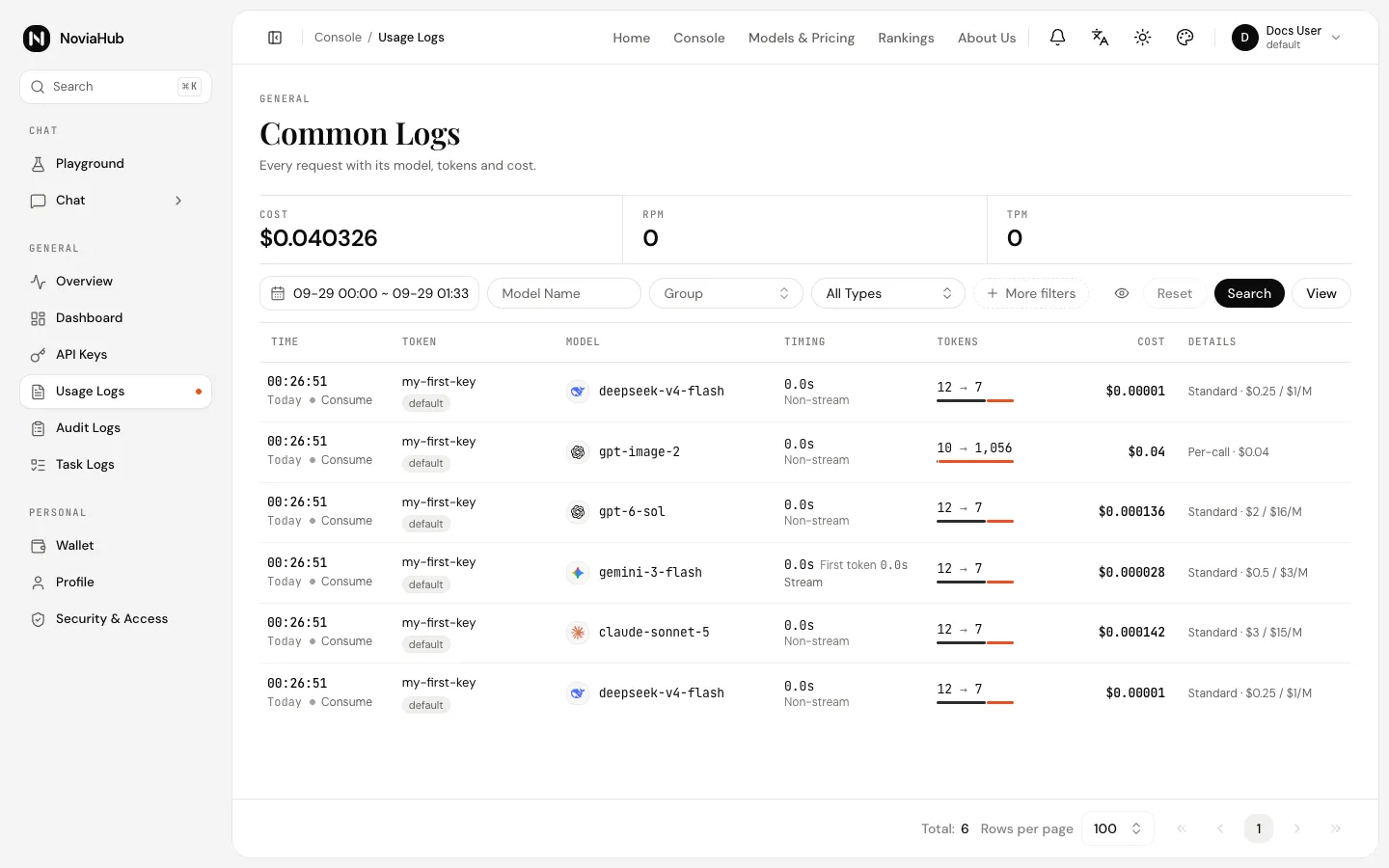Screen dimensions: 1389x868
Task: Click the Model Name input field
Action: (x=564, y=293)
